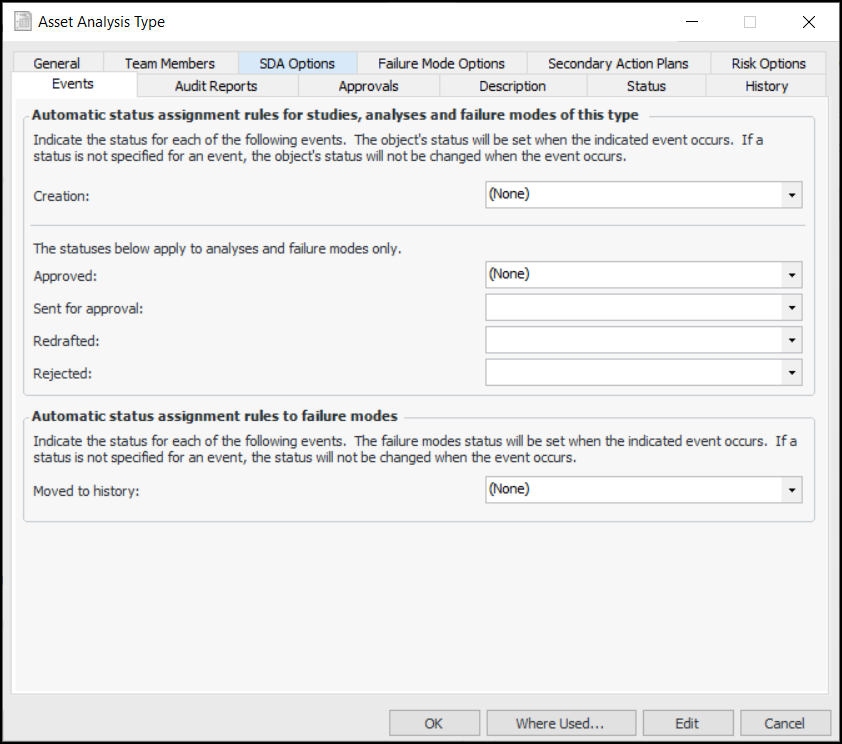This screenshot has height=744, width=842.
Task: Close the Asset Analysis Type window
Action: (x=808, y=22)
